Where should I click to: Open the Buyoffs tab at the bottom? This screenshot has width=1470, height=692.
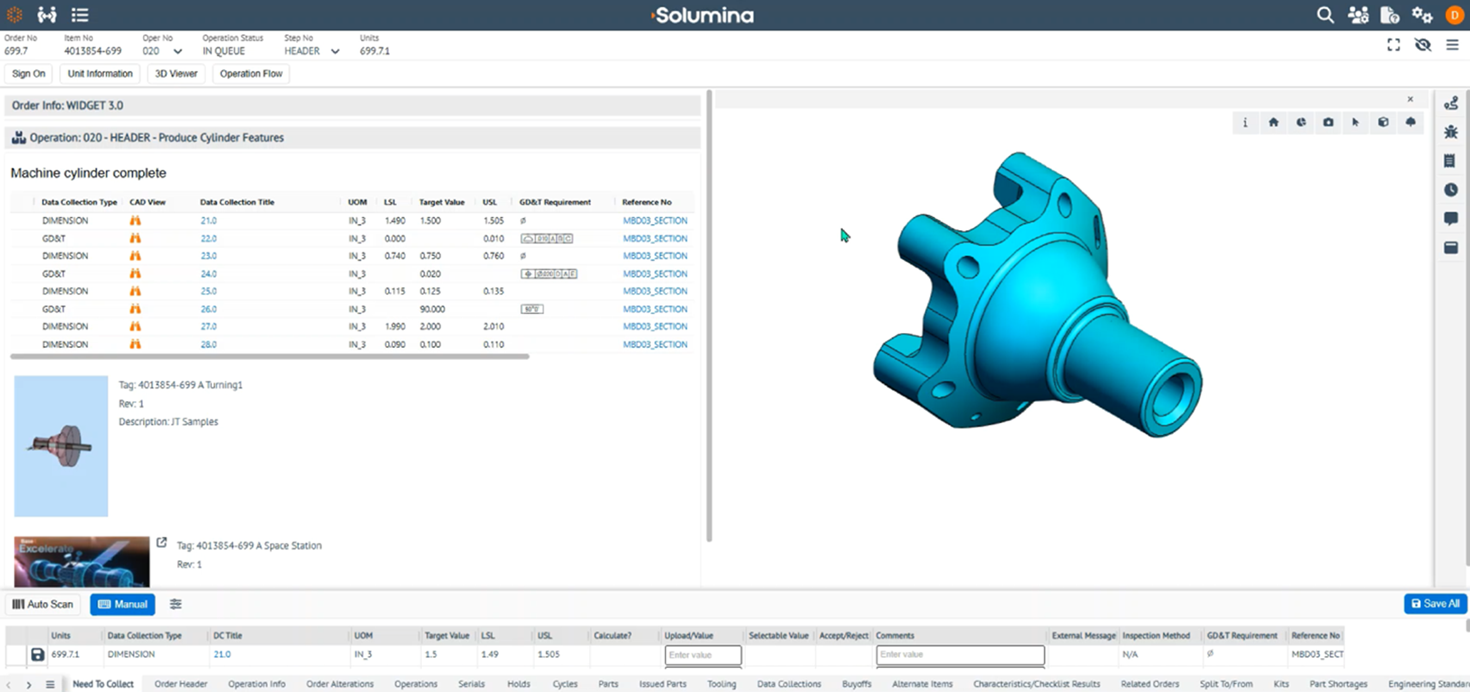point(857,684)
